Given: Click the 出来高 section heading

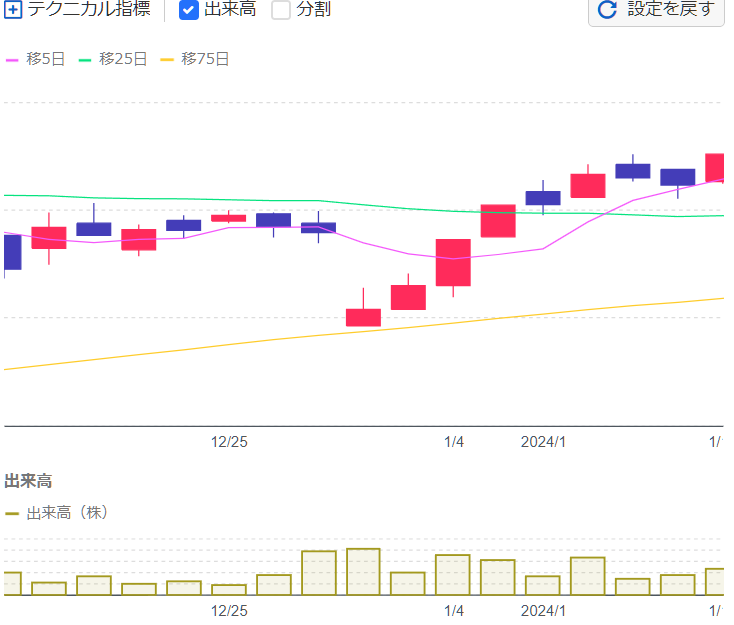Looking at the screenshot, I should click(x=28, y=481).
